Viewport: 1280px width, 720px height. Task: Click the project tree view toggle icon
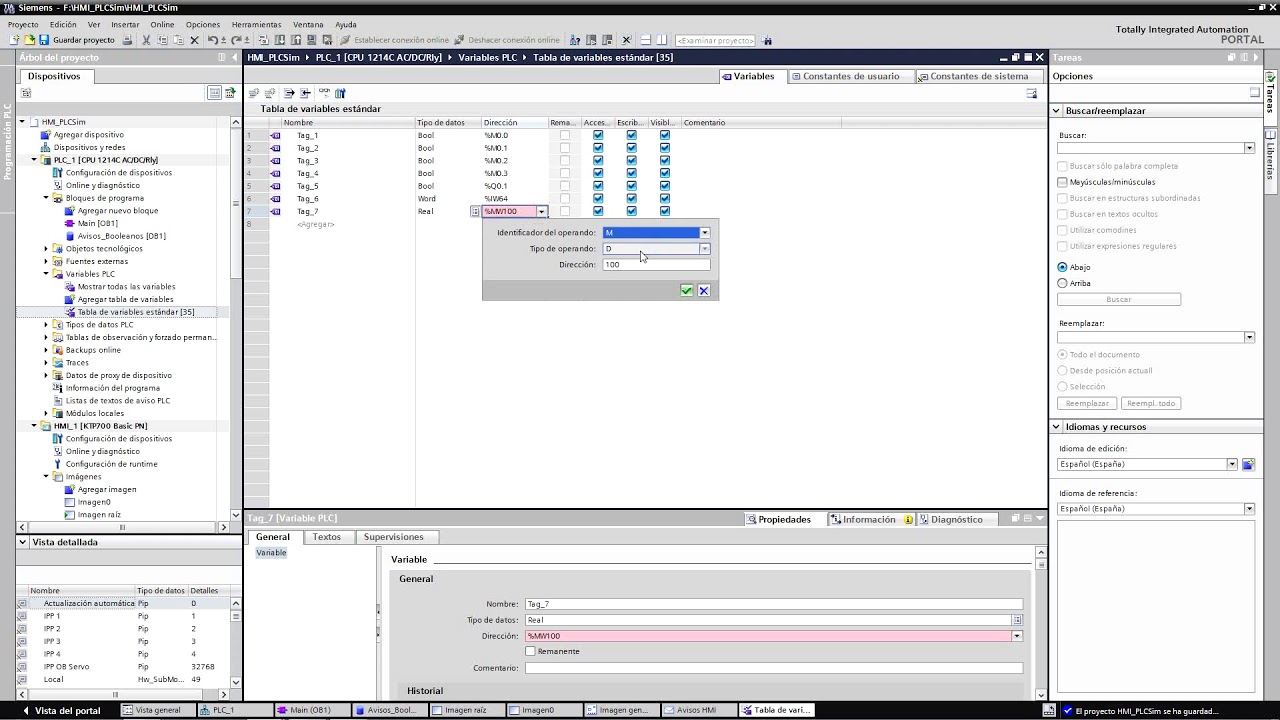pos(214,93)
